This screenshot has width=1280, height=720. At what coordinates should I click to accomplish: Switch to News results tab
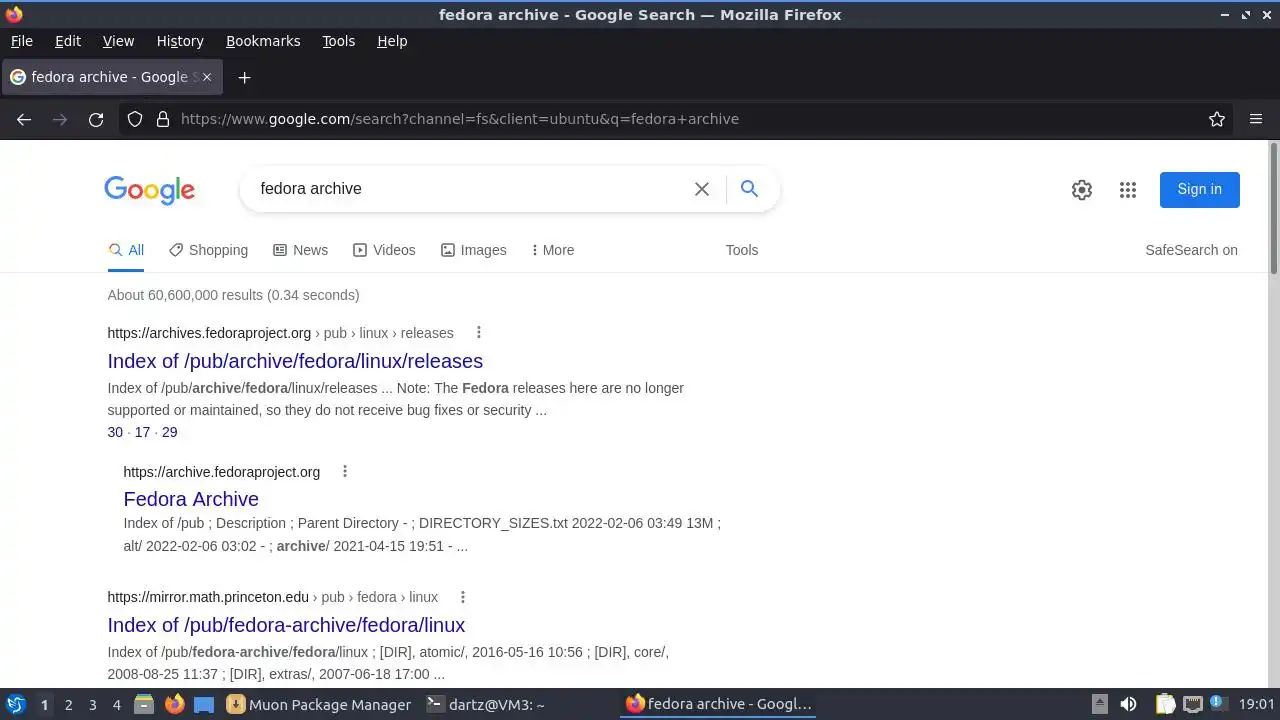click(x=300, y=250)
